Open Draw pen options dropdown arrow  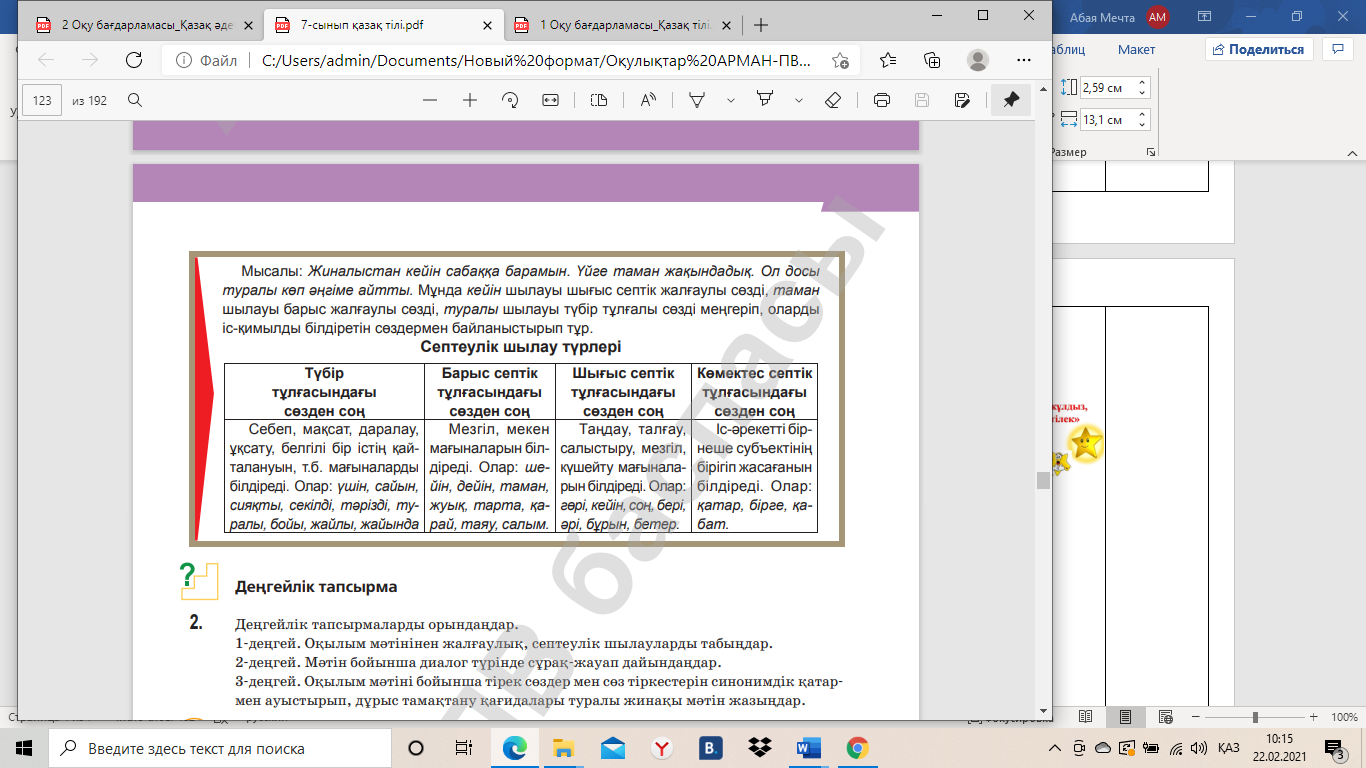pyautogui.click(x=731, y=100)
